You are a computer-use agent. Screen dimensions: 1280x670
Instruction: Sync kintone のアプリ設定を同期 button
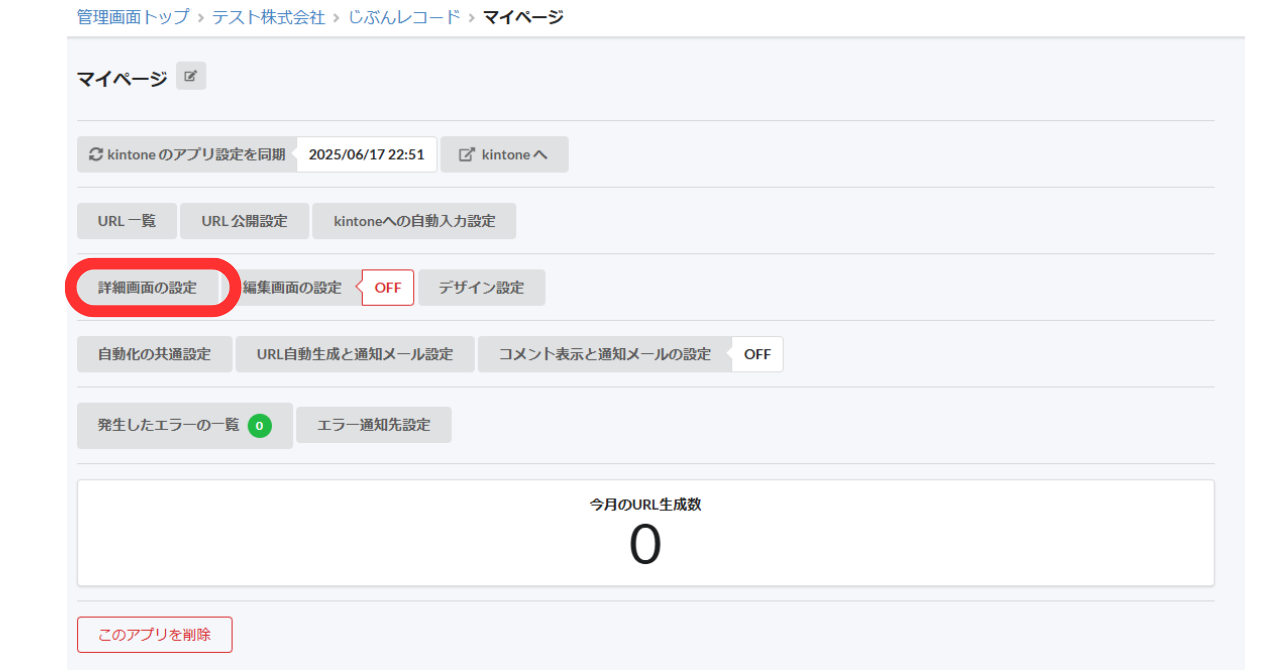187,155
